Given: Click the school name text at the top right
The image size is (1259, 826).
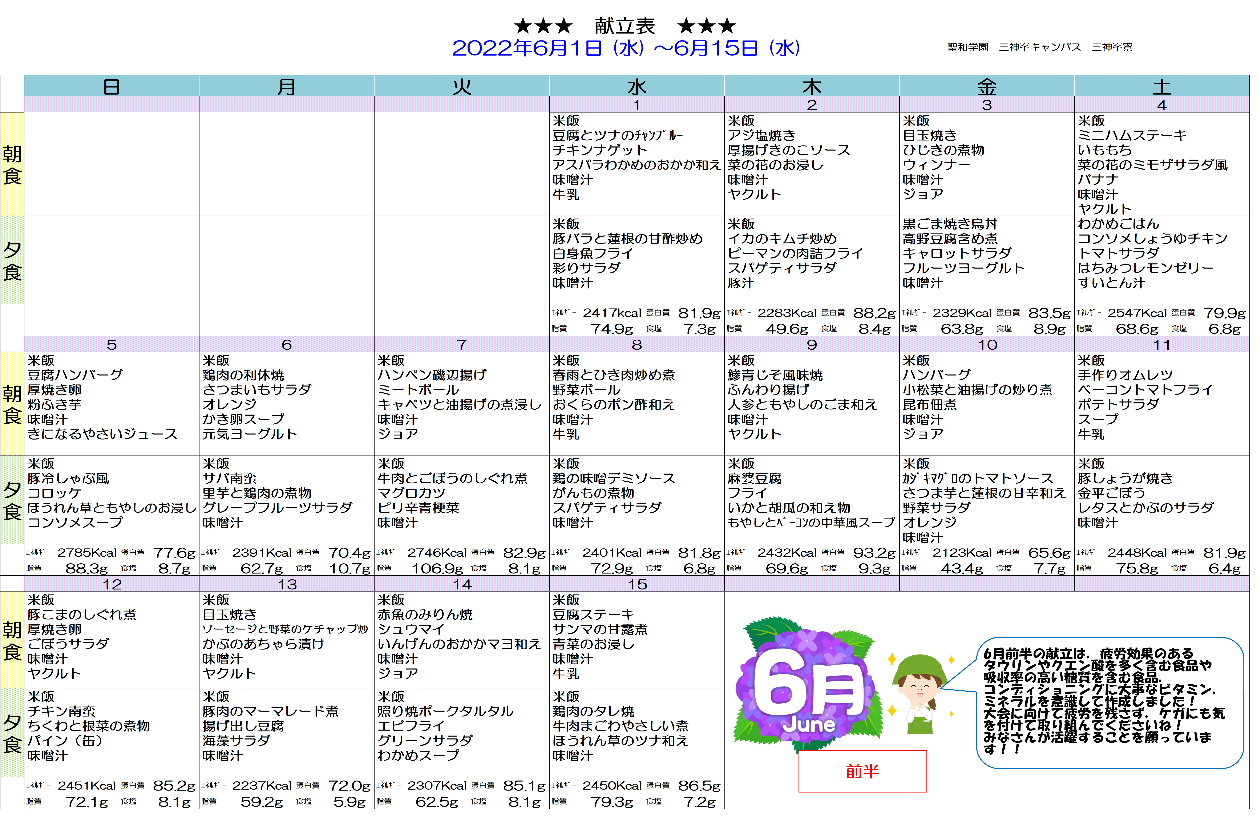Looking at the screenshot, I should [1040, 47].
